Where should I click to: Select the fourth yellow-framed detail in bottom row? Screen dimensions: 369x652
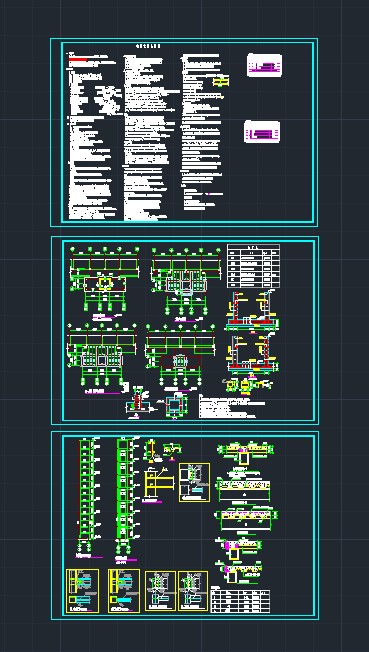click(193, 591)
